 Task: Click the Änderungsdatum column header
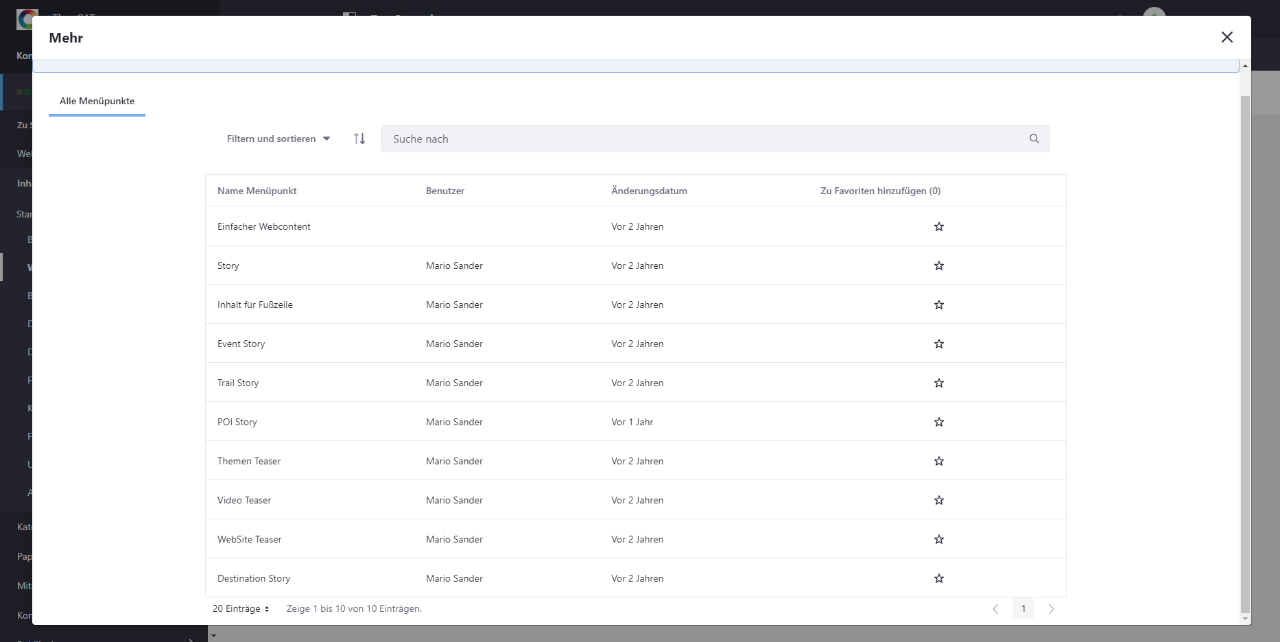(649, 191)
